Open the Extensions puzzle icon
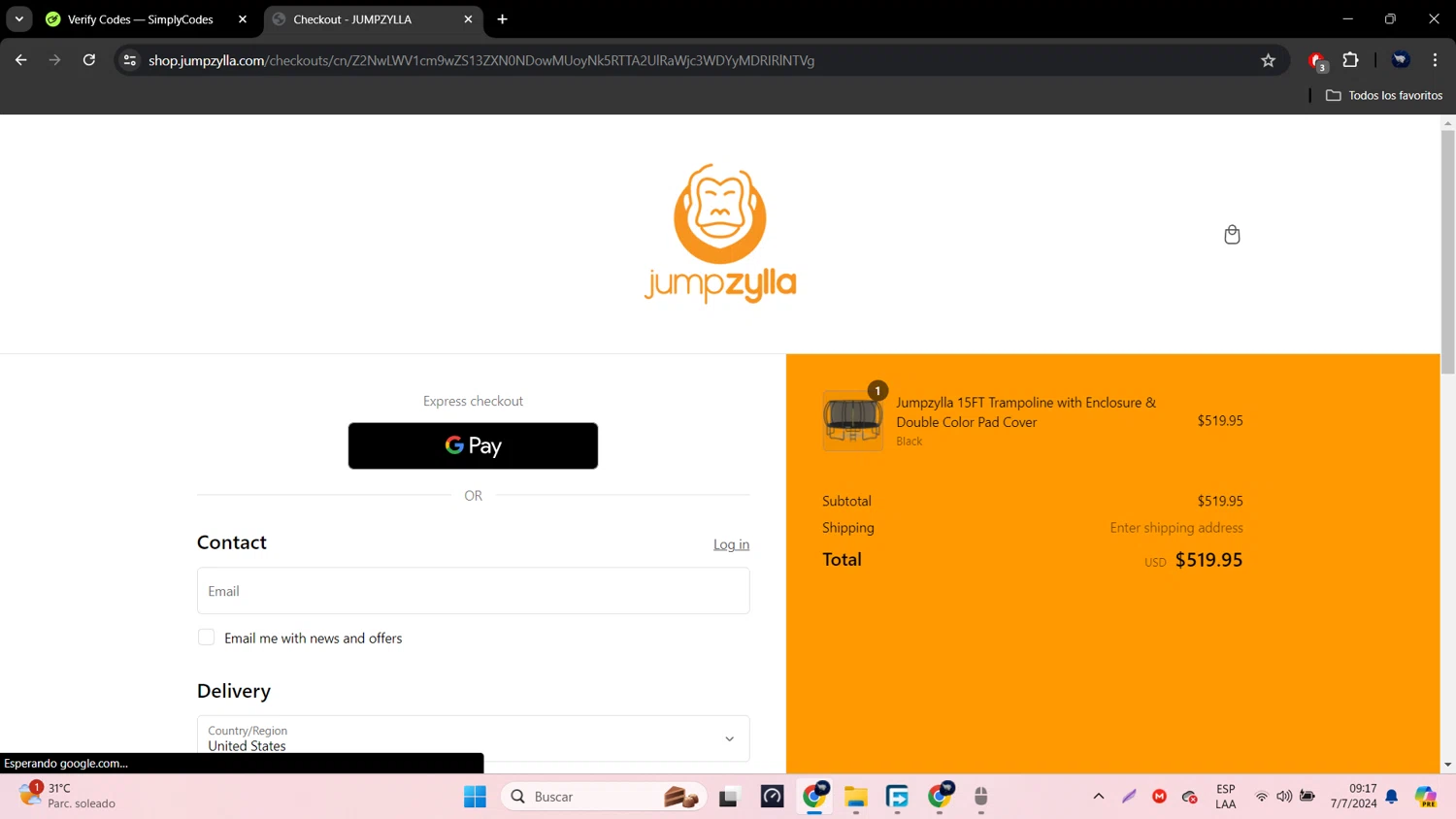 (1350, 60)
